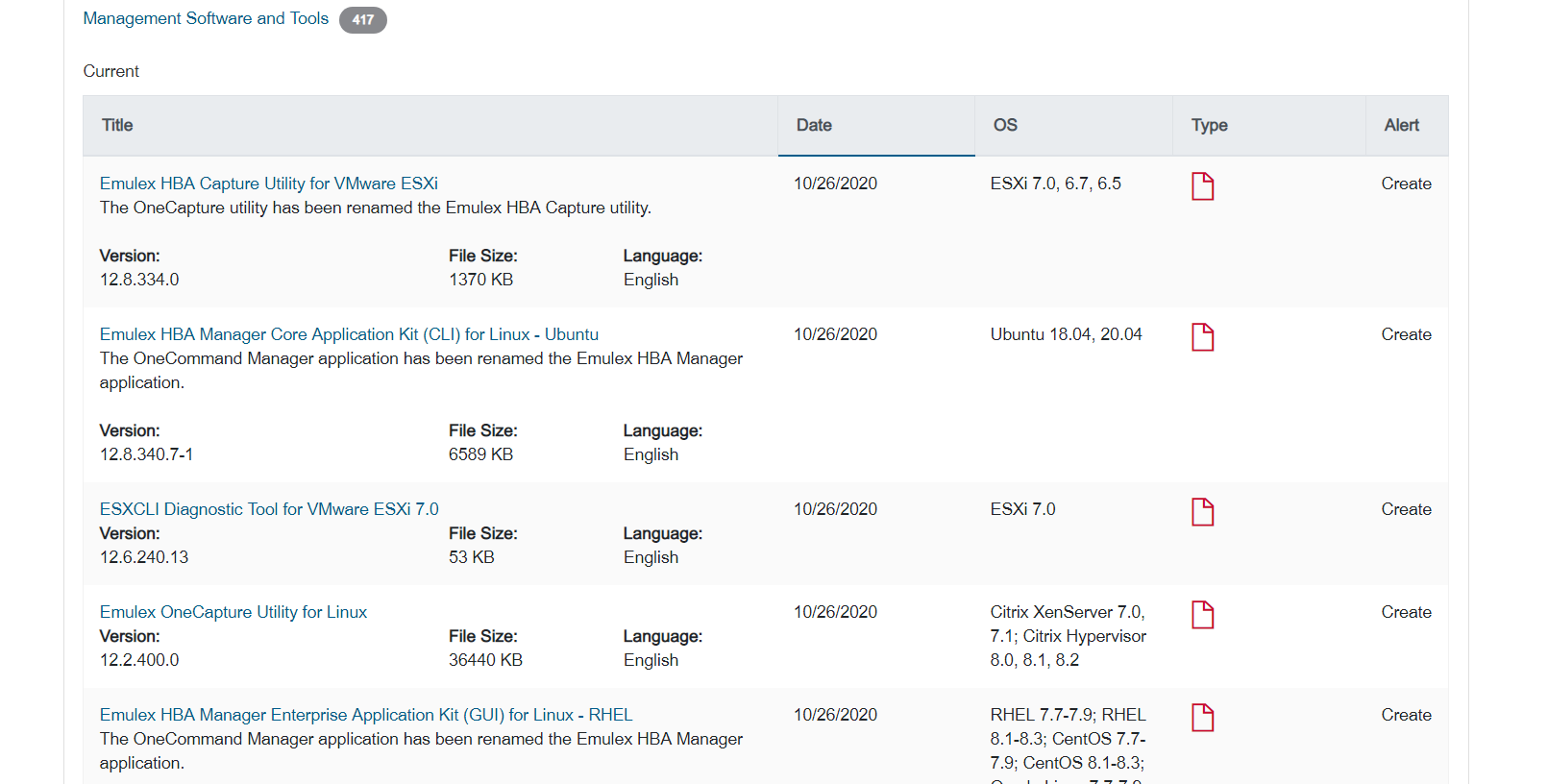Select file size 6589 KB
Image resolution: width=1548 pixels, height=784 pixels.
pos(480,454)
